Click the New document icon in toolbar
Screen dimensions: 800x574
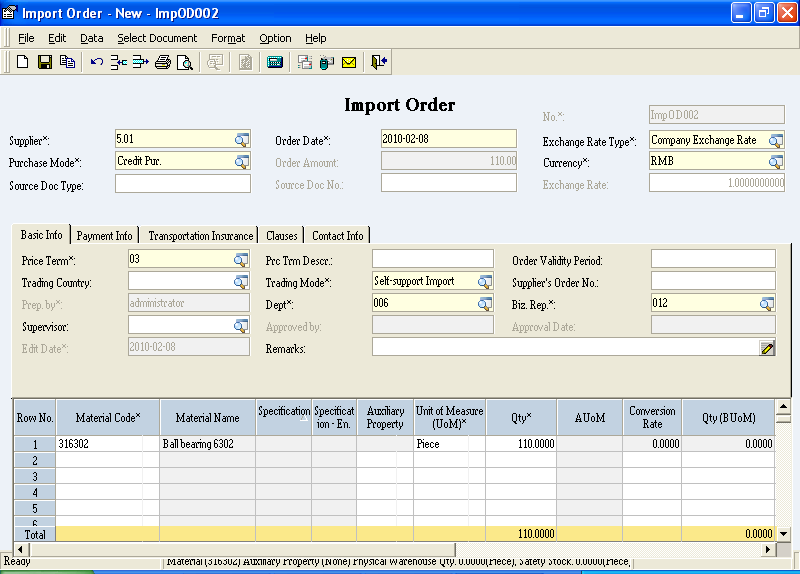point(22,62)
